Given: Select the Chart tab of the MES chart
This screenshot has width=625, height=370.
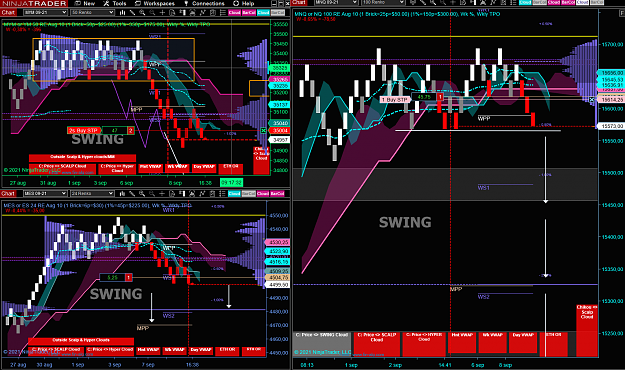Looking at the screenshot, I should coord(8,193).
